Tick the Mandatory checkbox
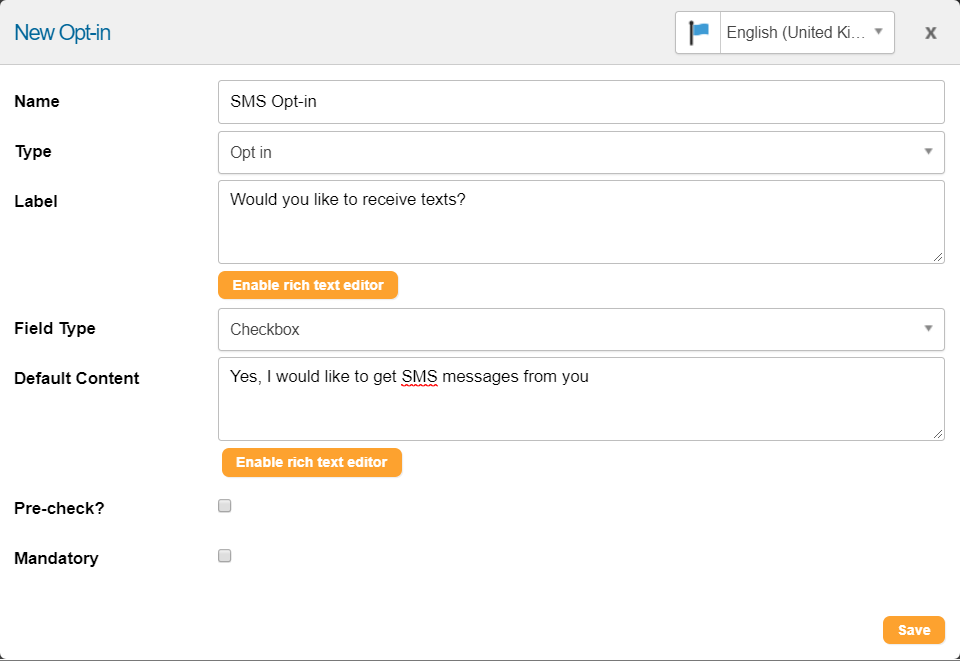This screenshot has height=661, width=960. click(x=225, y=556)
